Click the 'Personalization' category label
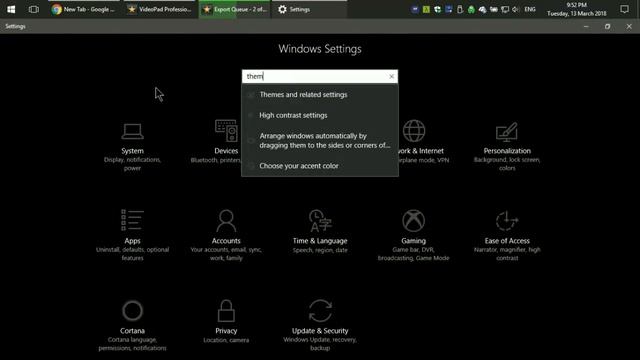 tap(507, 151)
